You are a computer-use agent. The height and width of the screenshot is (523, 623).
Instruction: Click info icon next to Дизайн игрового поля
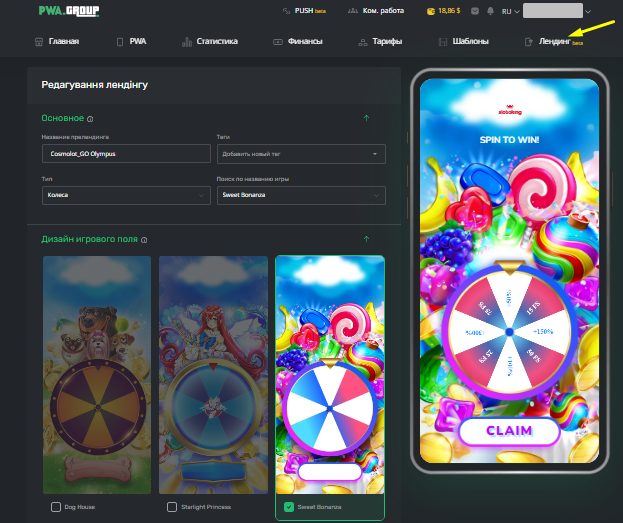(x=144, y=240)
